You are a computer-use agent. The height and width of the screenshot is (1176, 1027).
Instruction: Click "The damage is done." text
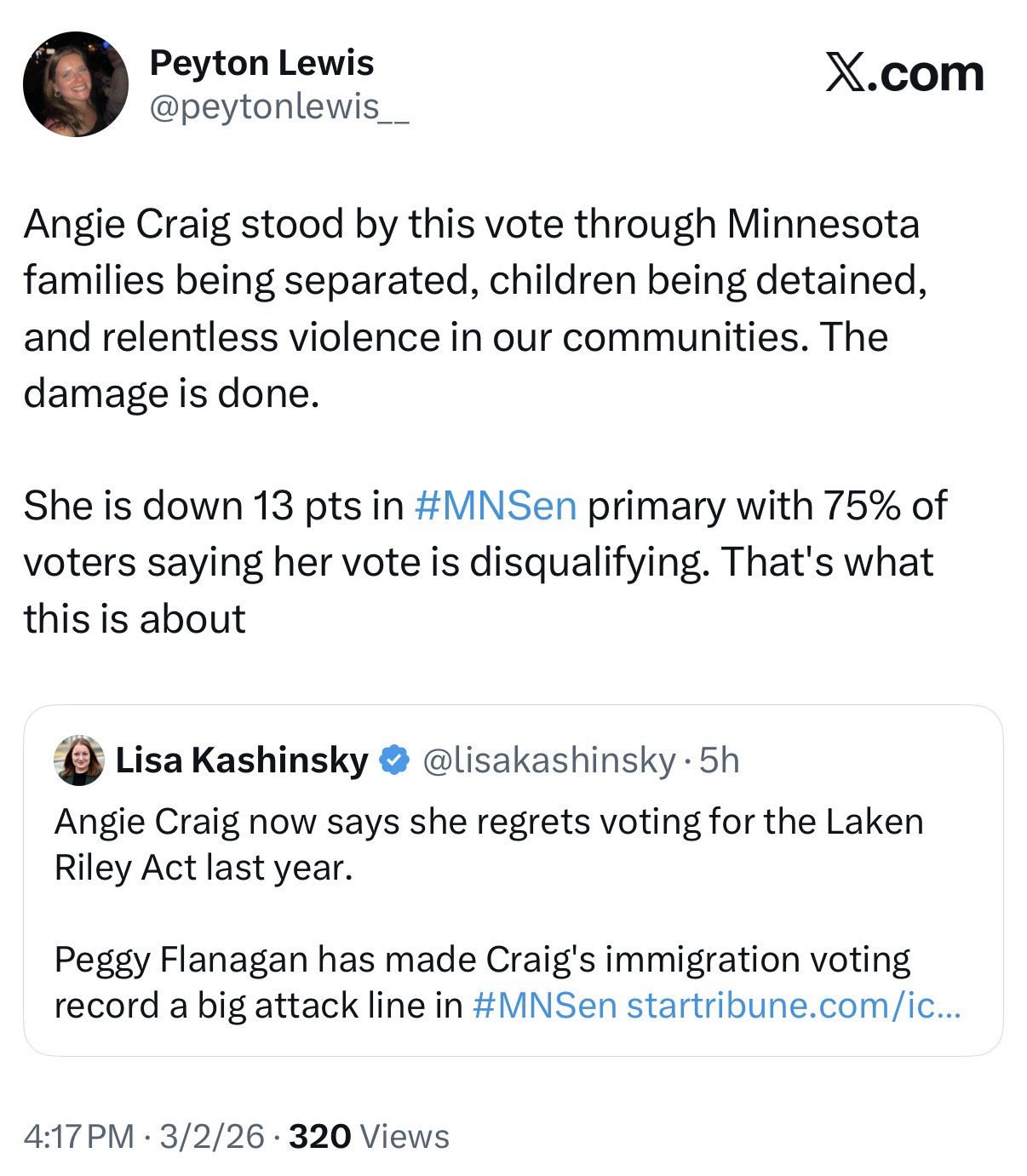tap(170, 393)
